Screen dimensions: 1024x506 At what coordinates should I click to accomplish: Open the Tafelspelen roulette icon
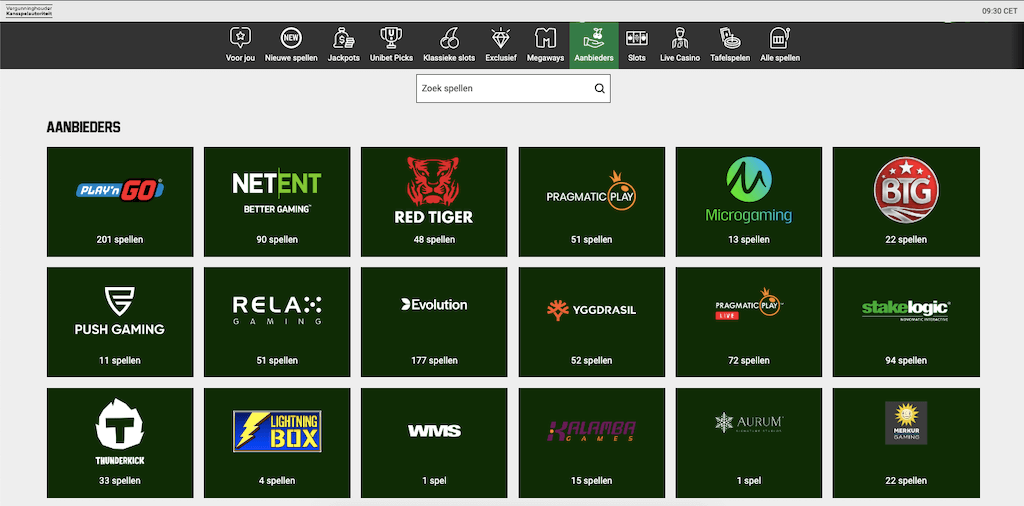(730, 38)
